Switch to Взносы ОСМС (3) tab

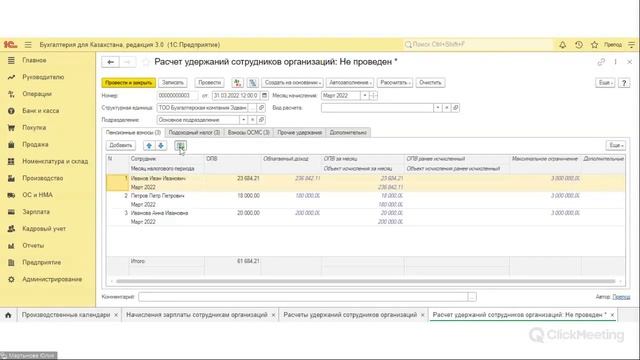point(249,132)
